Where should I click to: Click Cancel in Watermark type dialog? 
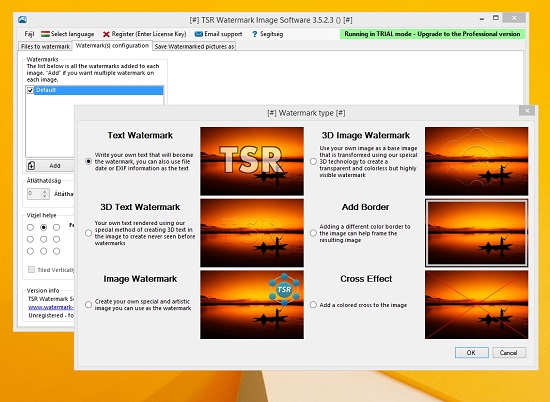[x=509, y=353]
